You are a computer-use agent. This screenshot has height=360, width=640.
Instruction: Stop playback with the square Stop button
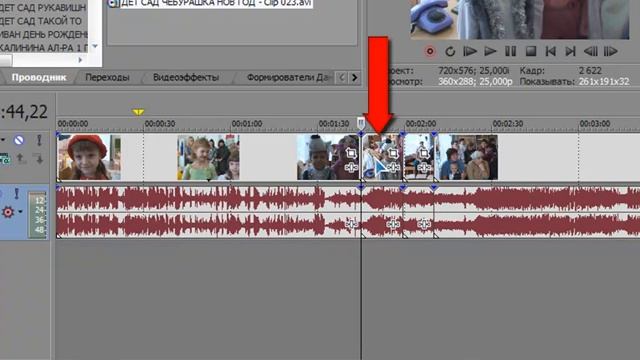530,51
